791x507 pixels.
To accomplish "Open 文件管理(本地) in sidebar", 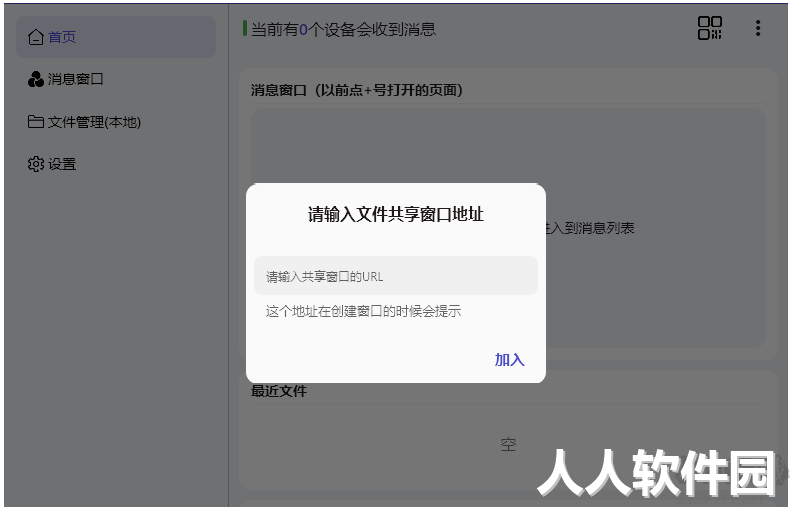I will (x=116, y=122).
